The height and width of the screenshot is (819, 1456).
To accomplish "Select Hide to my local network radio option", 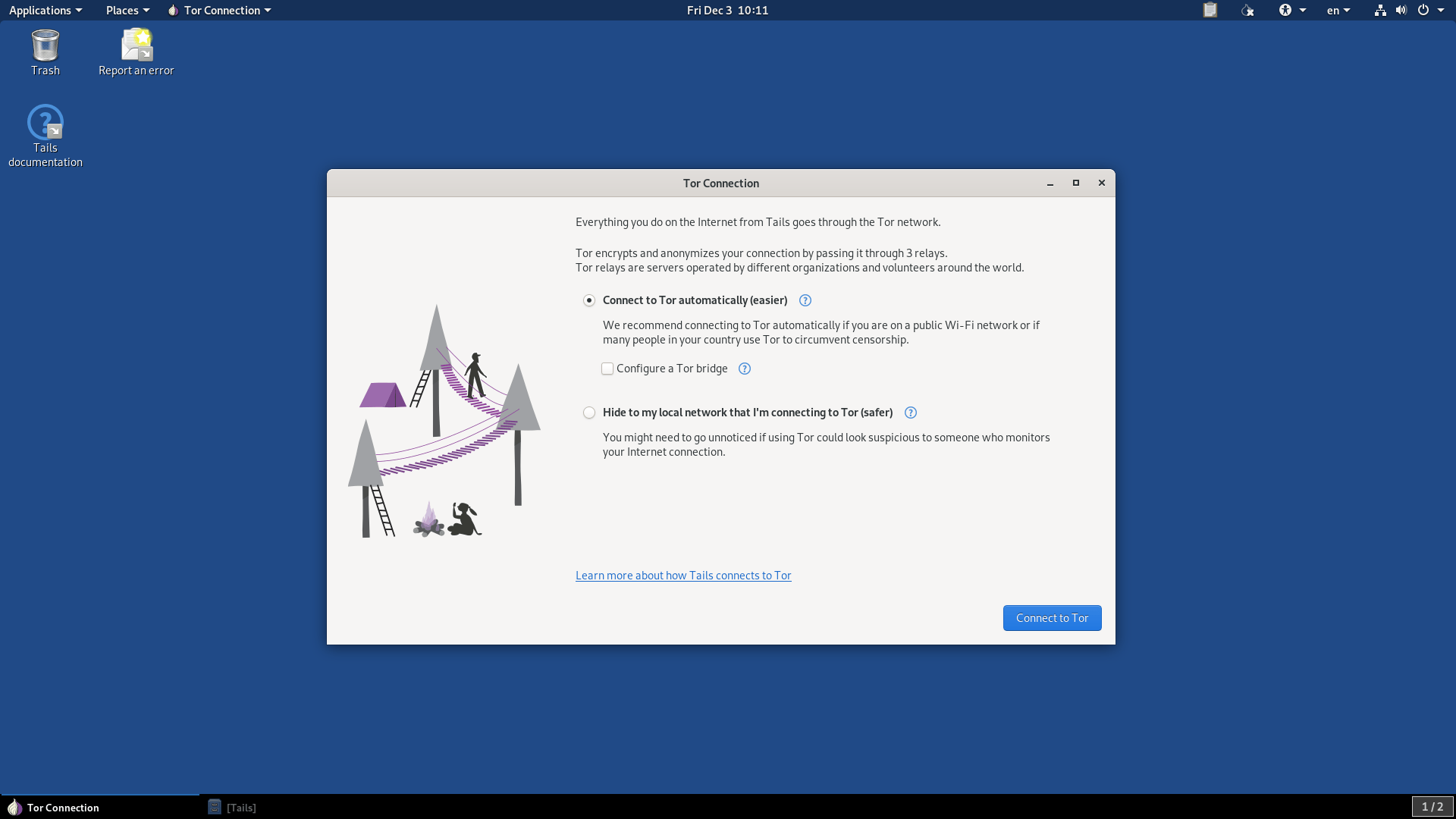I will click(589, 413).
